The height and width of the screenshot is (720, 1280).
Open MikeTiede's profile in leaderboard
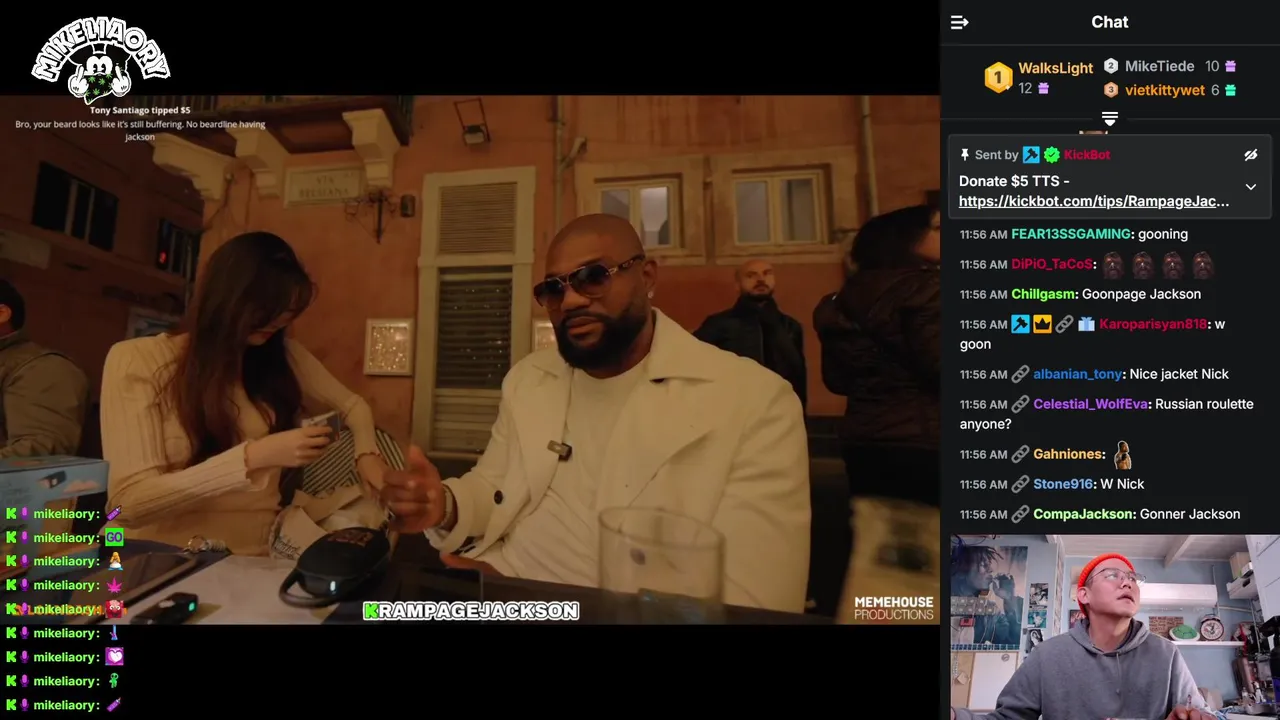1159,66
